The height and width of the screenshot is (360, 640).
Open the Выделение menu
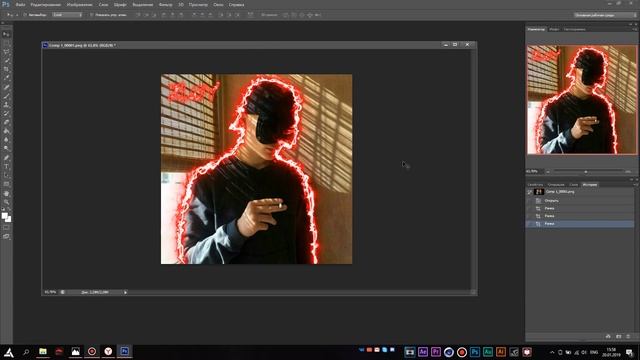tap(143, 4)
